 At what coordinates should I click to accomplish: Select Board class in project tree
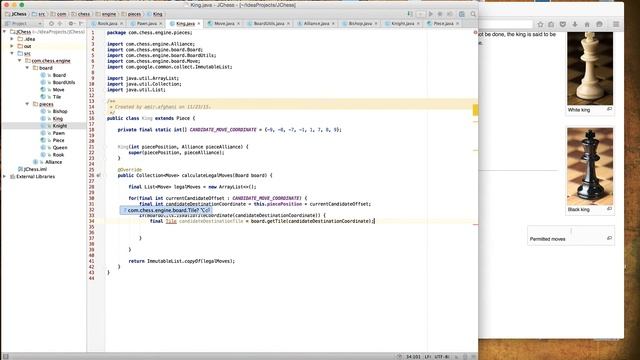(x=59, y=75)
